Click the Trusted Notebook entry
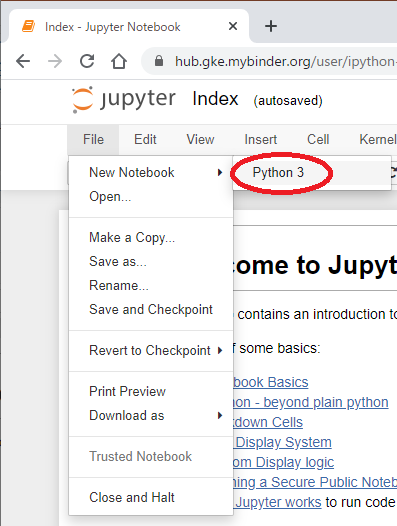This screenshot has width=397, height=526. pyautogui.click(x=151, y=457)
